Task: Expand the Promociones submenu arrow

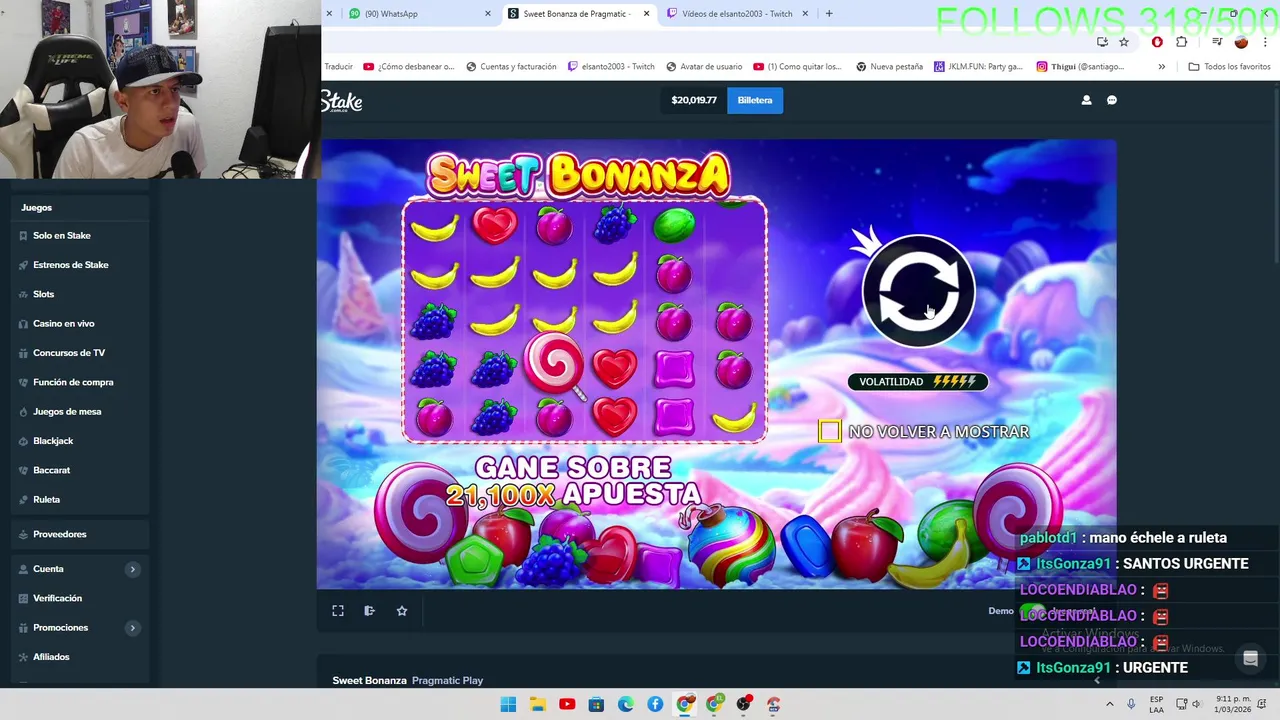Action: (x=133, y=628)
